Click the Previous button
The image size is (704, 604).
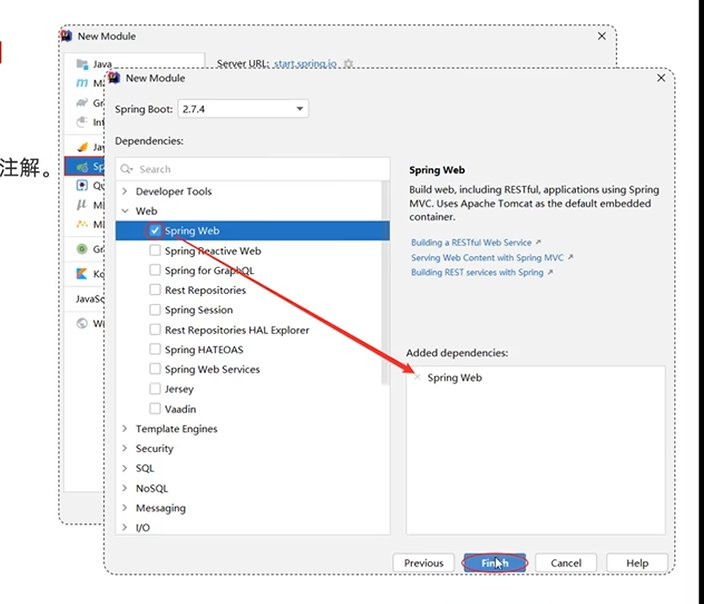423,563
